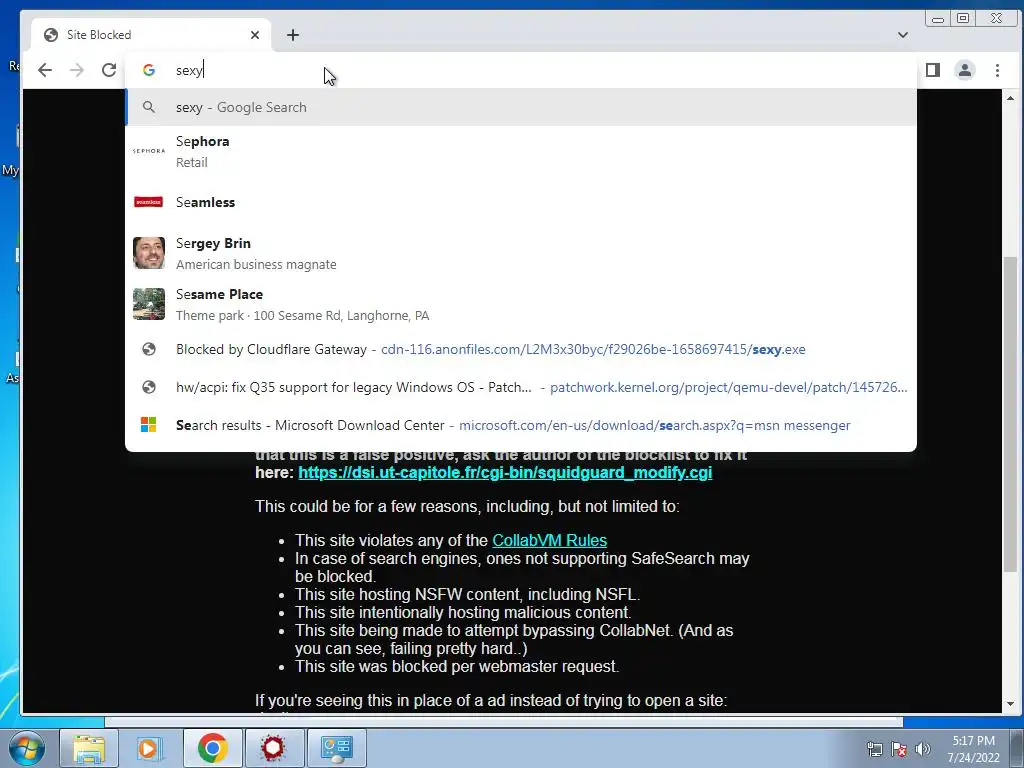Click the Sephora logo thumbnail
This screenshot has width=1024, height=768.
coord(149,151)
